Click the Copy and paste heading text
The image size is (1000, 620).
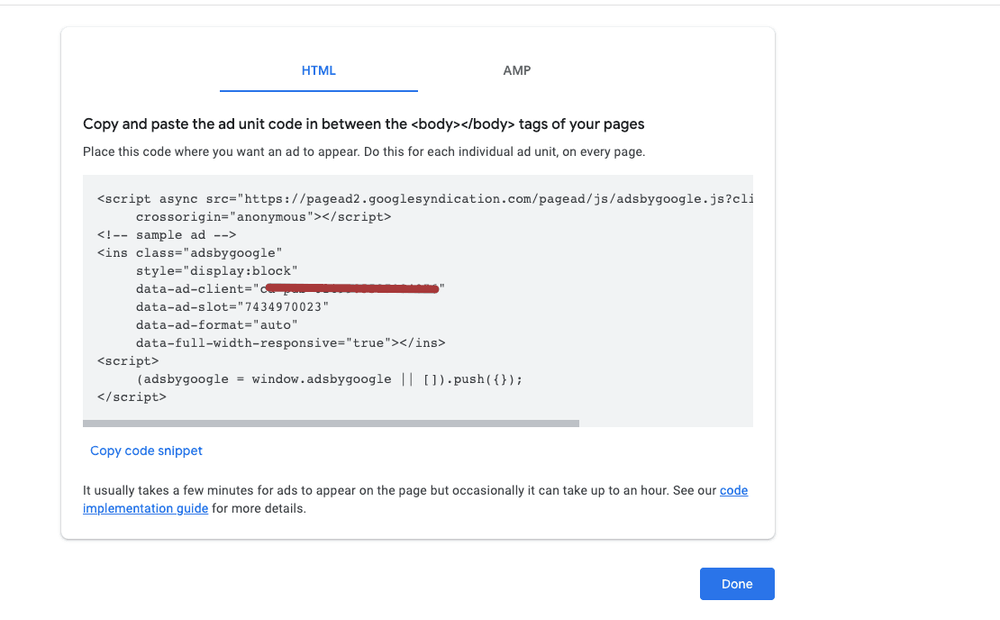pos(364,123)
